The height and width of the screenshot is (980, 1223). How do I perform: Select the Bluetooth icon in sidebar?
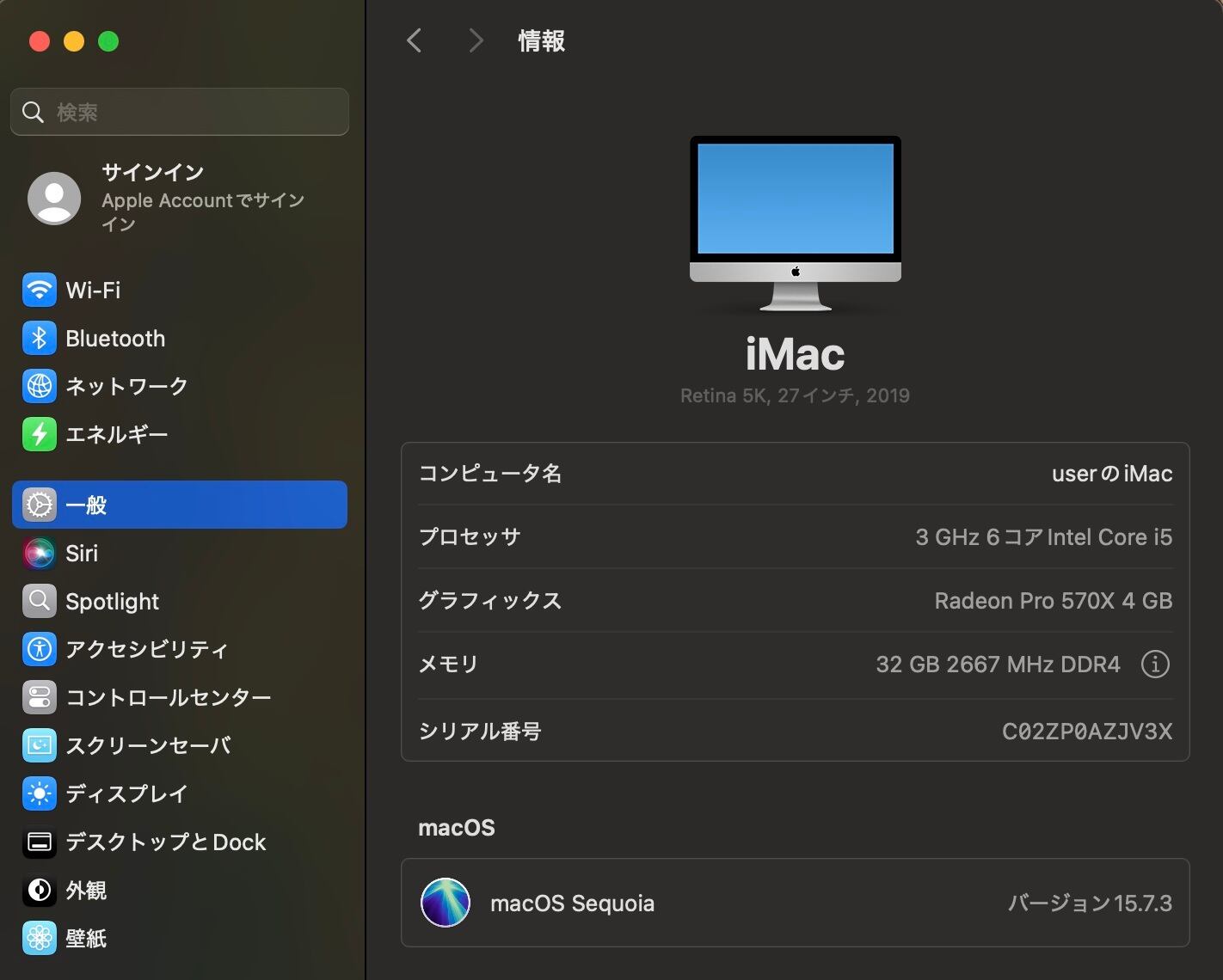[40, 339]
